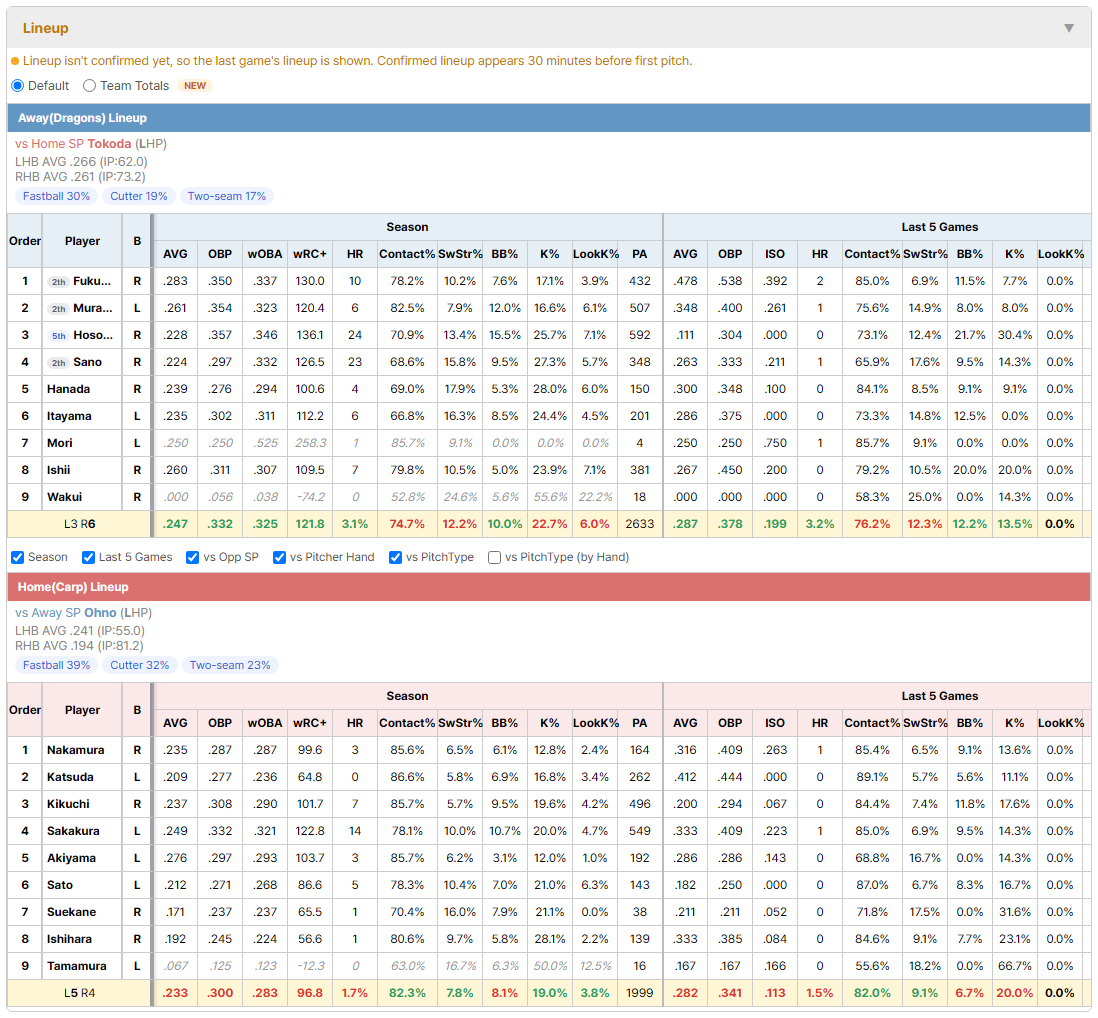Select player Tamamura in Carp lineup

pyautogui.click(x=76, y=966)
